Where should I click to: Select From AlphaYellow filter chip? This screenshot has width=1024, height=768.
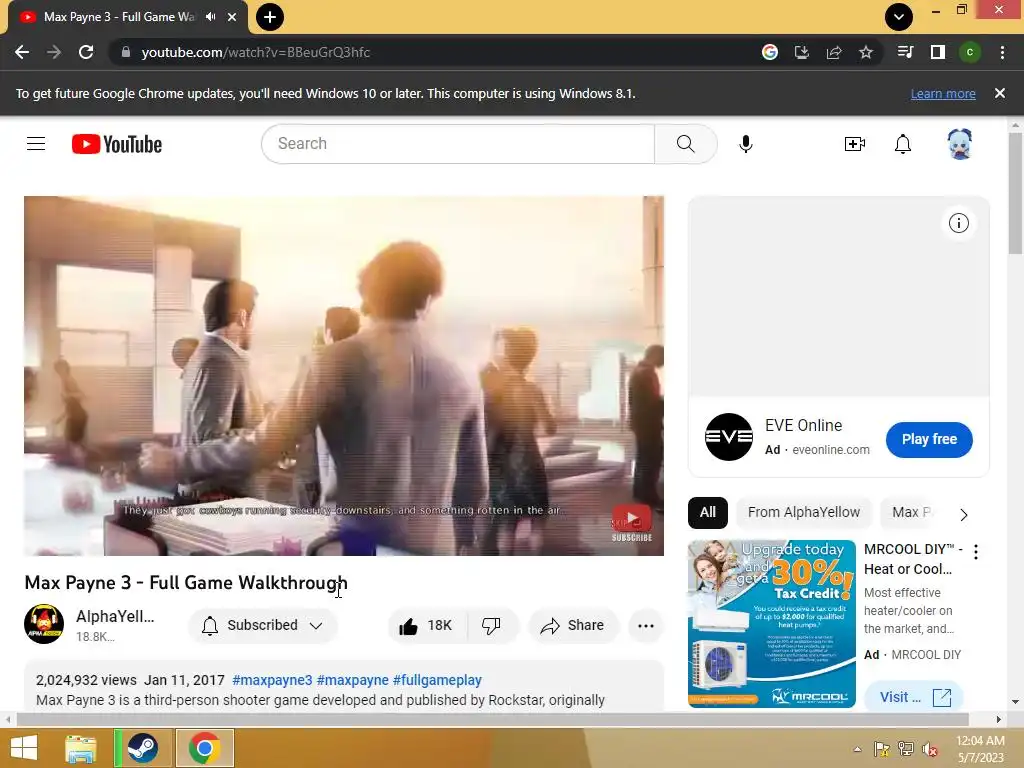click(804, 513)
